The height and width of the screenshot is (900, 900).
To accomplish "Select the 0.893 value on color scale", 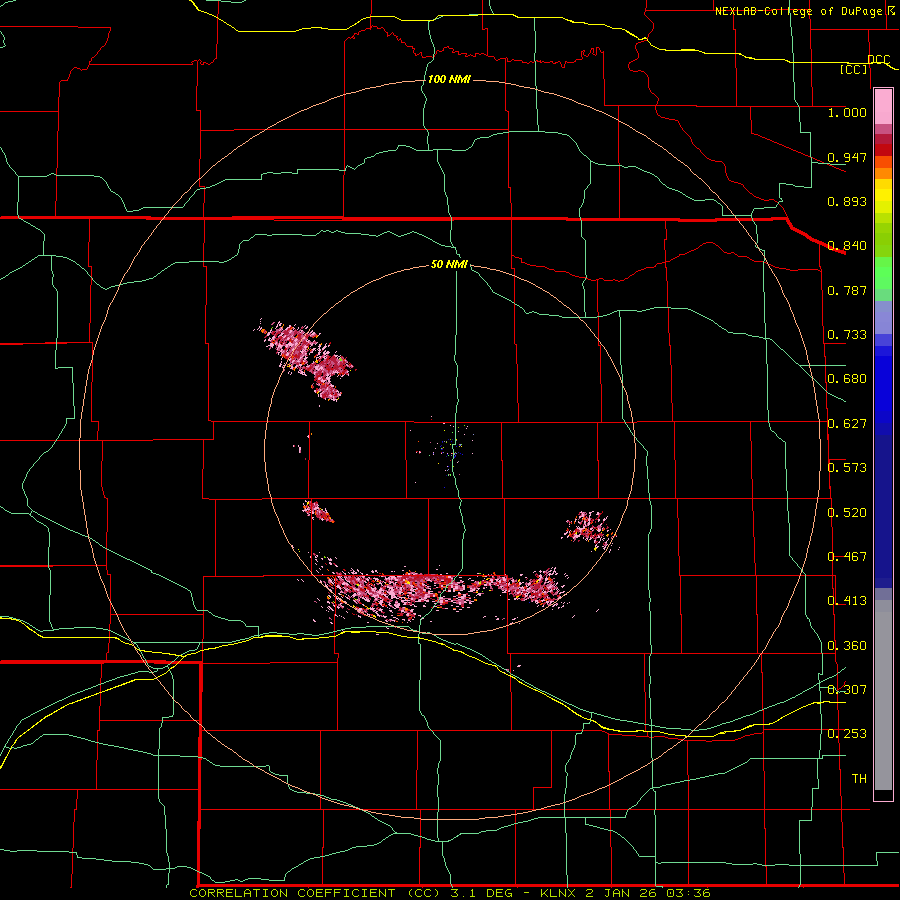I will pos(847,201).
